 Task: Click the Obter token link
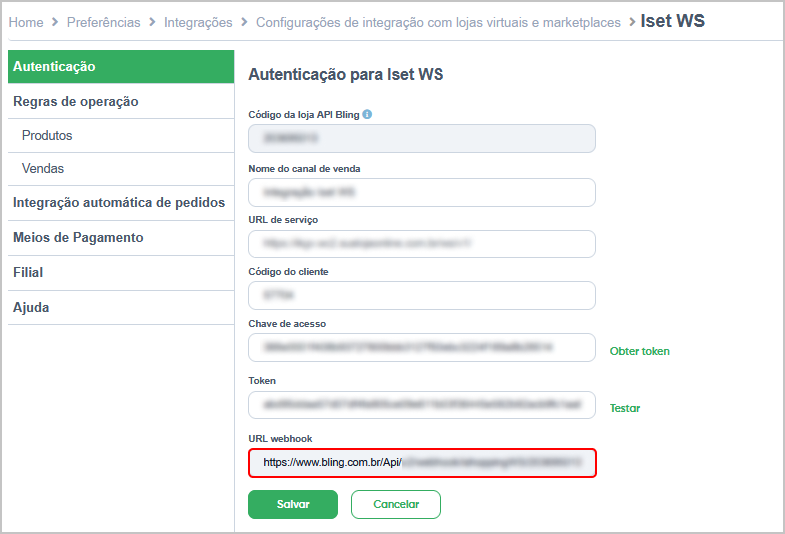click(639, 351)
